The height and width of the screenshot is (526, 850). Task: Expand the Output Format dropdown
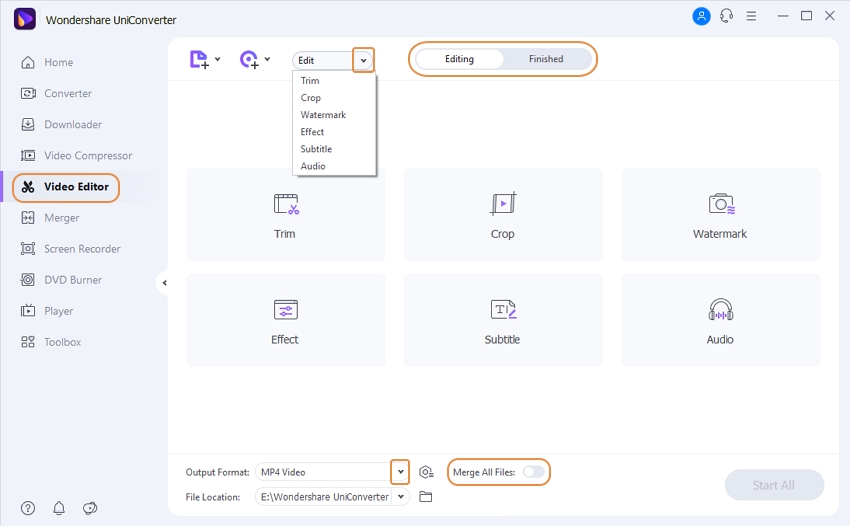401,472
